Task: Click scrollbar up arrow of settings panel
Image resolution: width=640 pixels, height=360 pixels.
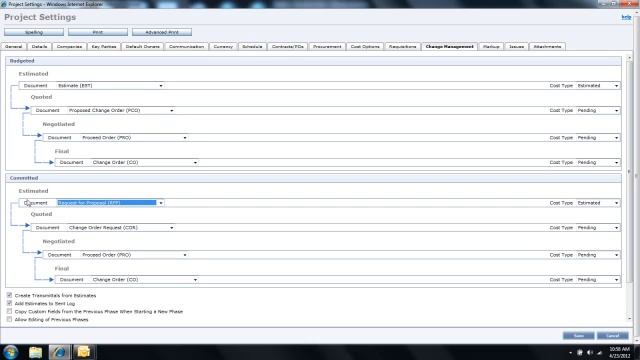Action: (629, 58)
